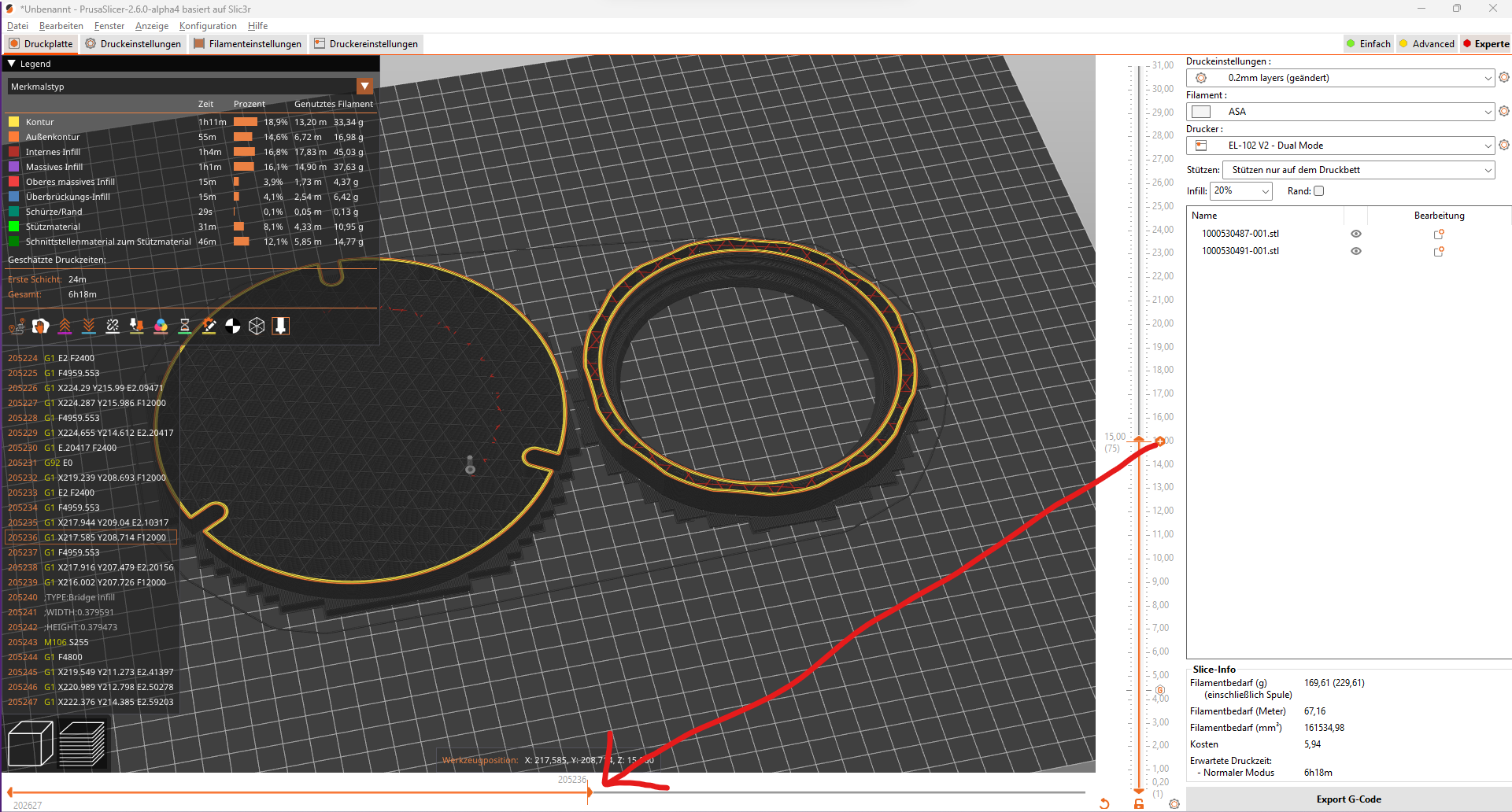Toggle the deretractions down-arrows icon

(x=88, y=326)
